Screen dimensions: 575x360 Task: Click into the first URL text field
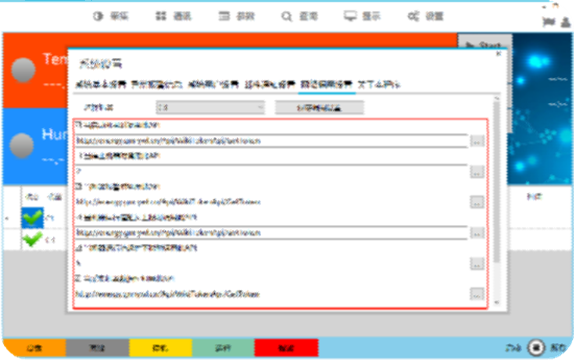coord(271,141)
